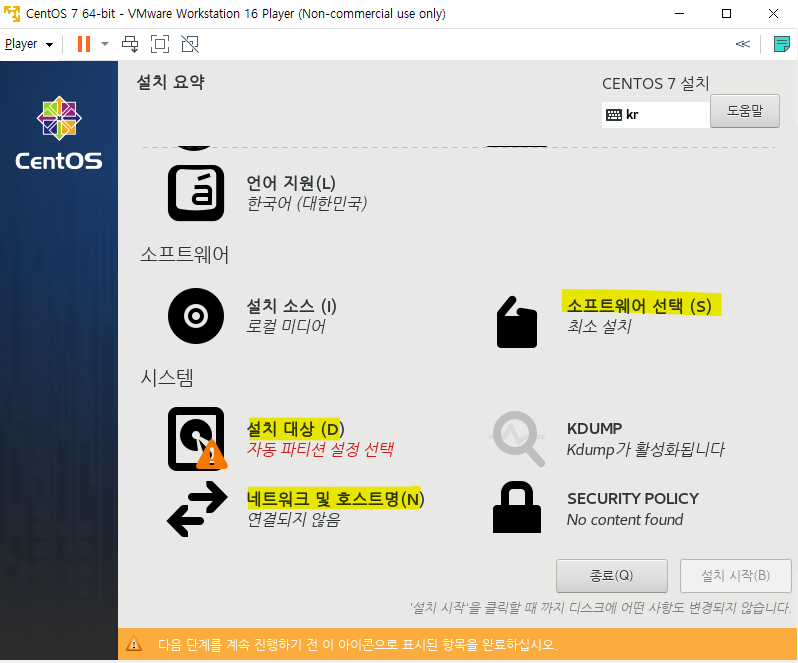798x663 pixels.
Task: Click the 로컬 미디어 status text
Action: tap(286, 326)
